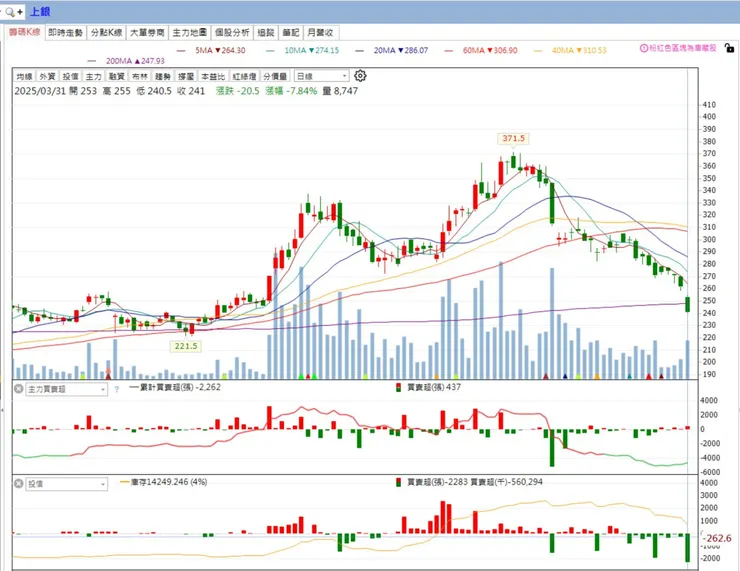Open the 月營收 monthly revenue tab
This screenshot has width=740, height=571.
(x=321, y=33)
